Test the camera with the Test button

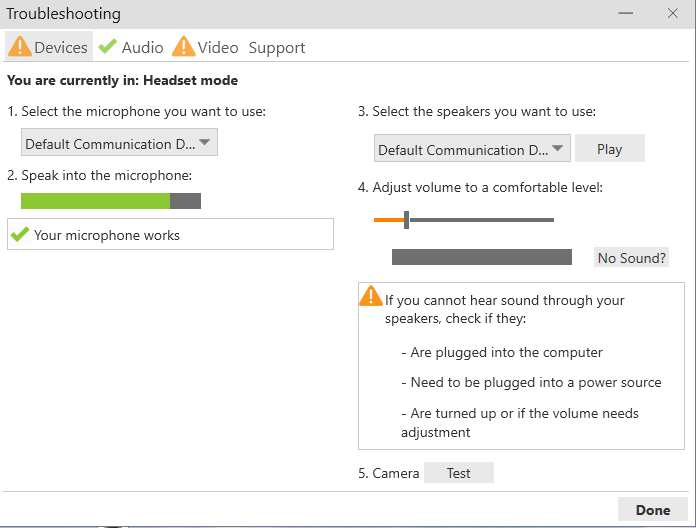[458, 473]
